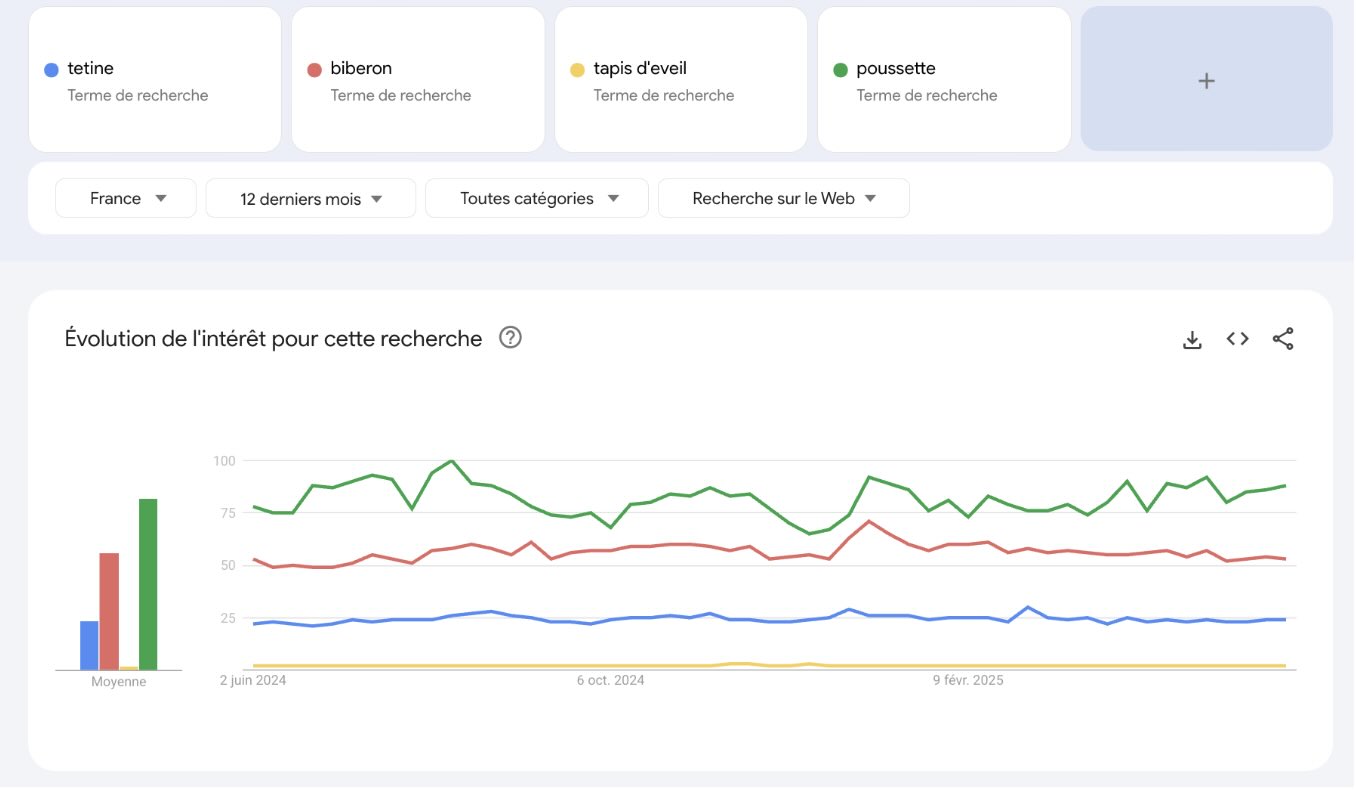Screen dimensions: 1356x790
Task: Expand the 12 derniers mois time range
Action: coord(310,198)
